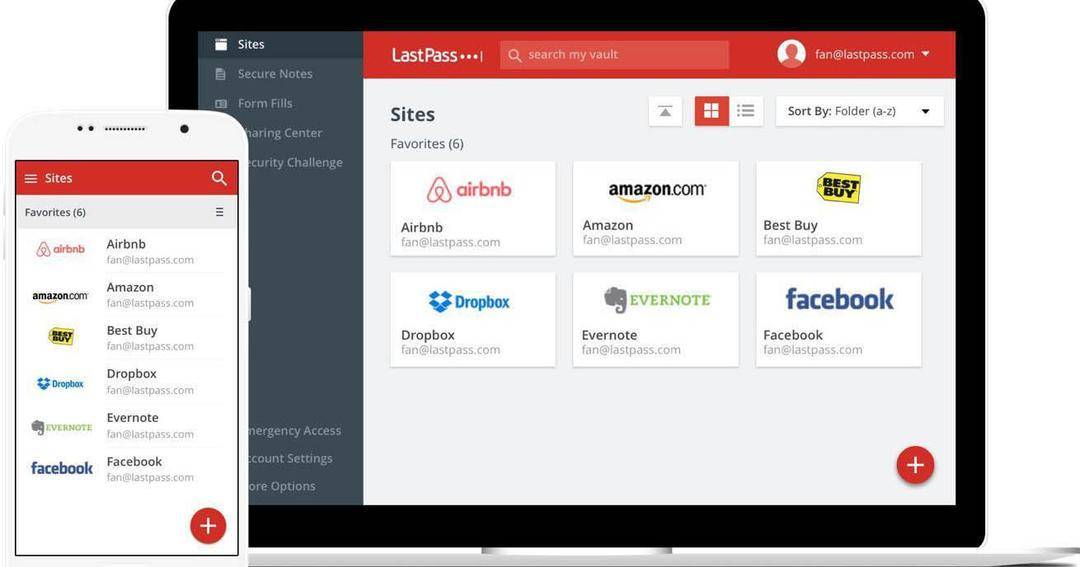Viewport: 1080px width, 567px height.
Task: Switch to grid view
Action: click(x=712, y=111)
